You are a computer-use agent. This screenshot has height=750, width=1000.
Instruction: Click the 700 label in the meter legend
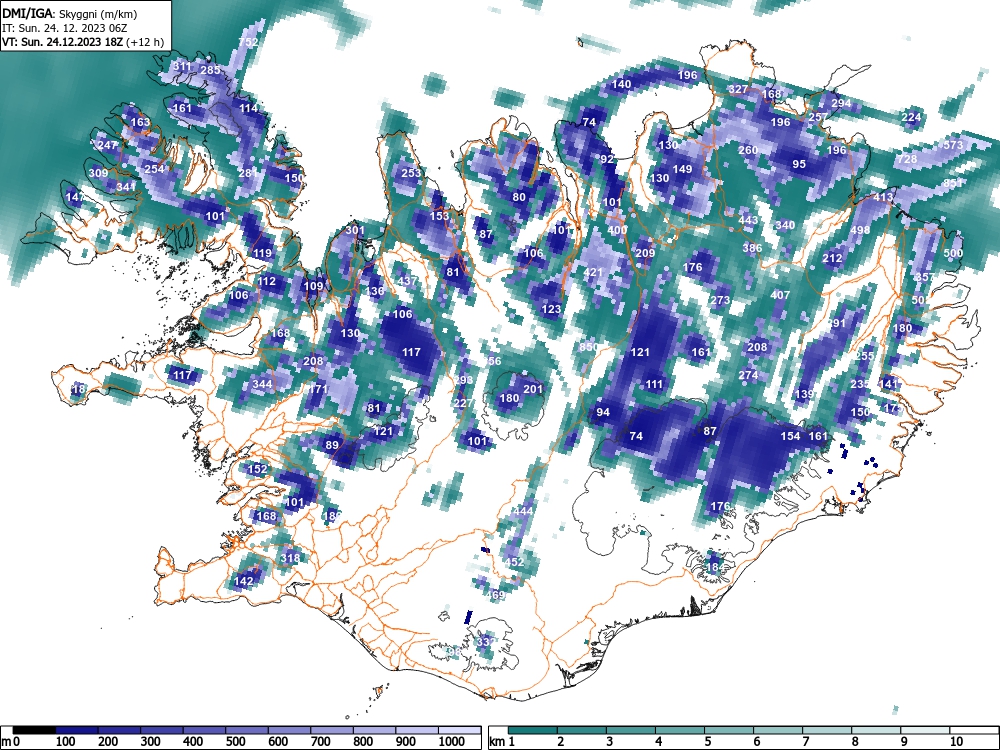pos(321,742)
